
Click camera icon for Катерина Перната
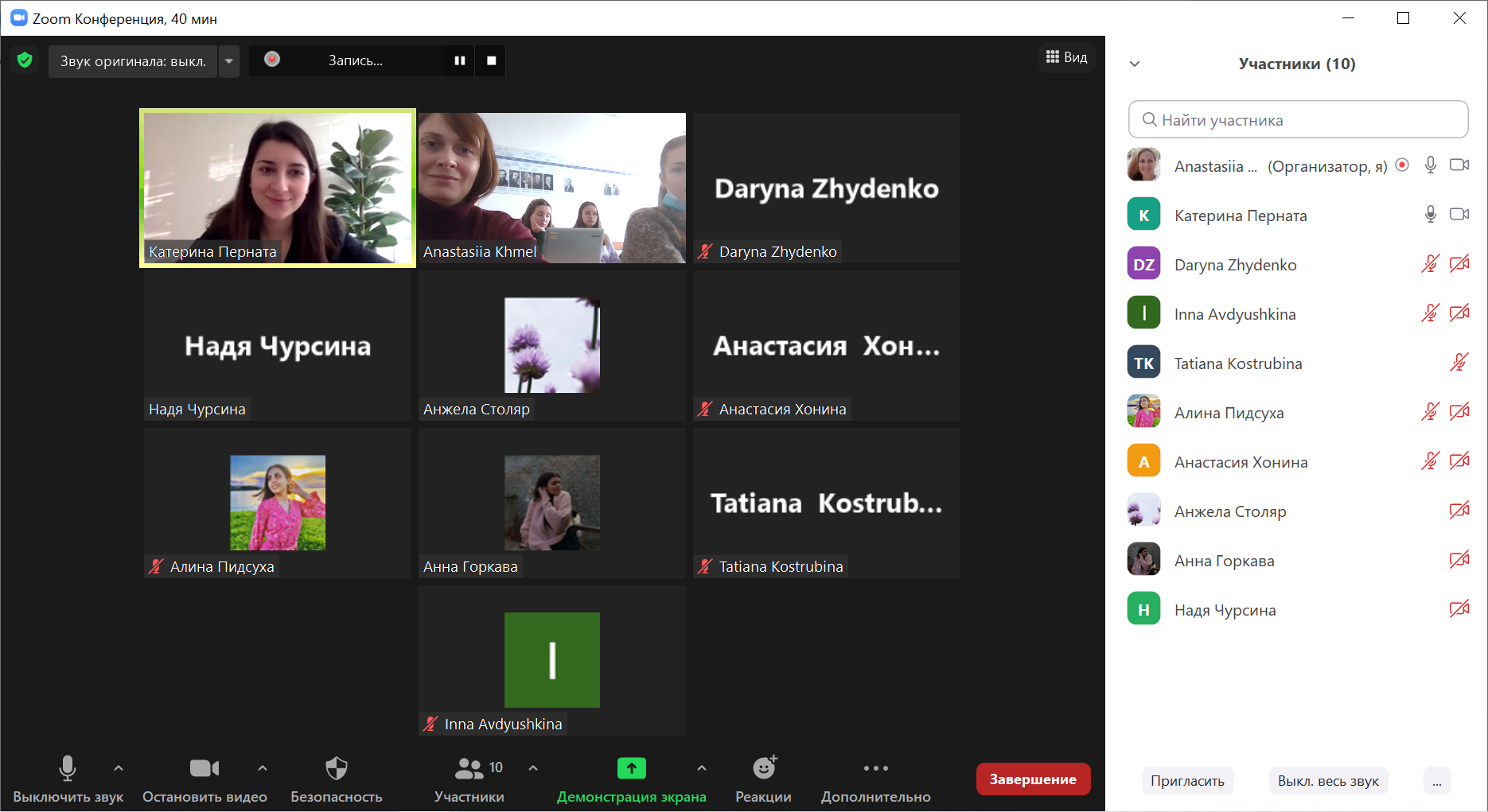(1459, 215)
